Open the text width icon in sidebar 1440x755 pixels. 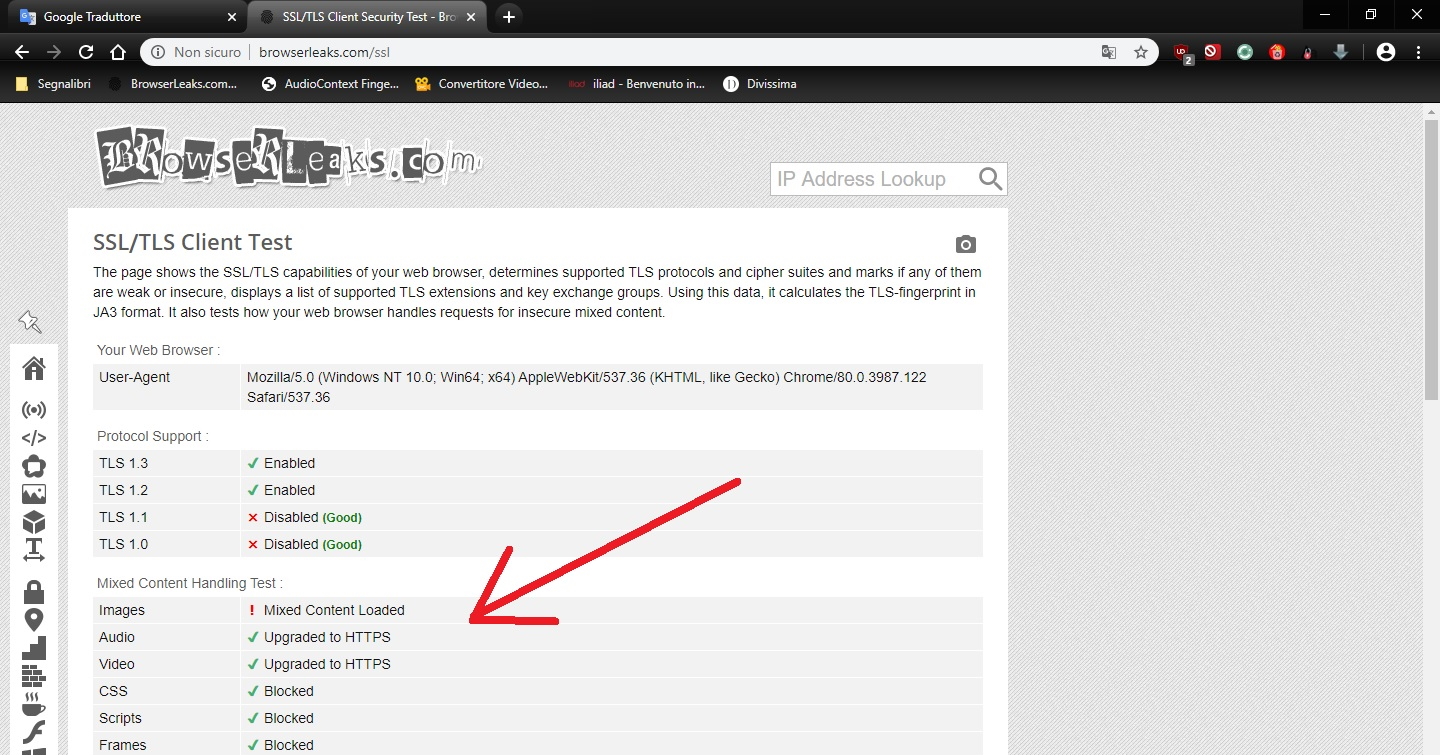pyautogui.click(x=34, y=550)
